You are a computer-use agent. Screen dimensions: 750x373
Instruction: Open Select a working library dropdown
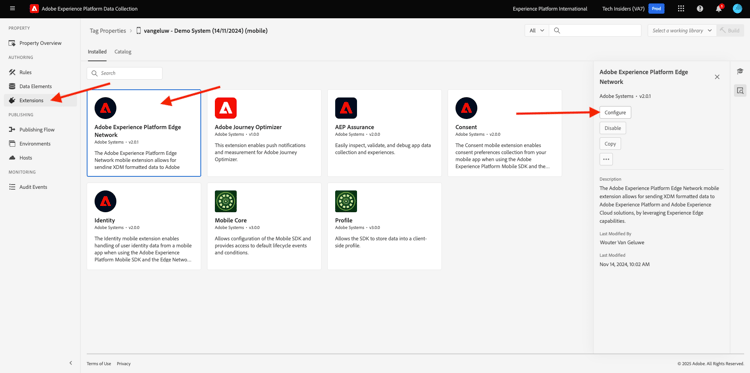(x=682, y=31)
